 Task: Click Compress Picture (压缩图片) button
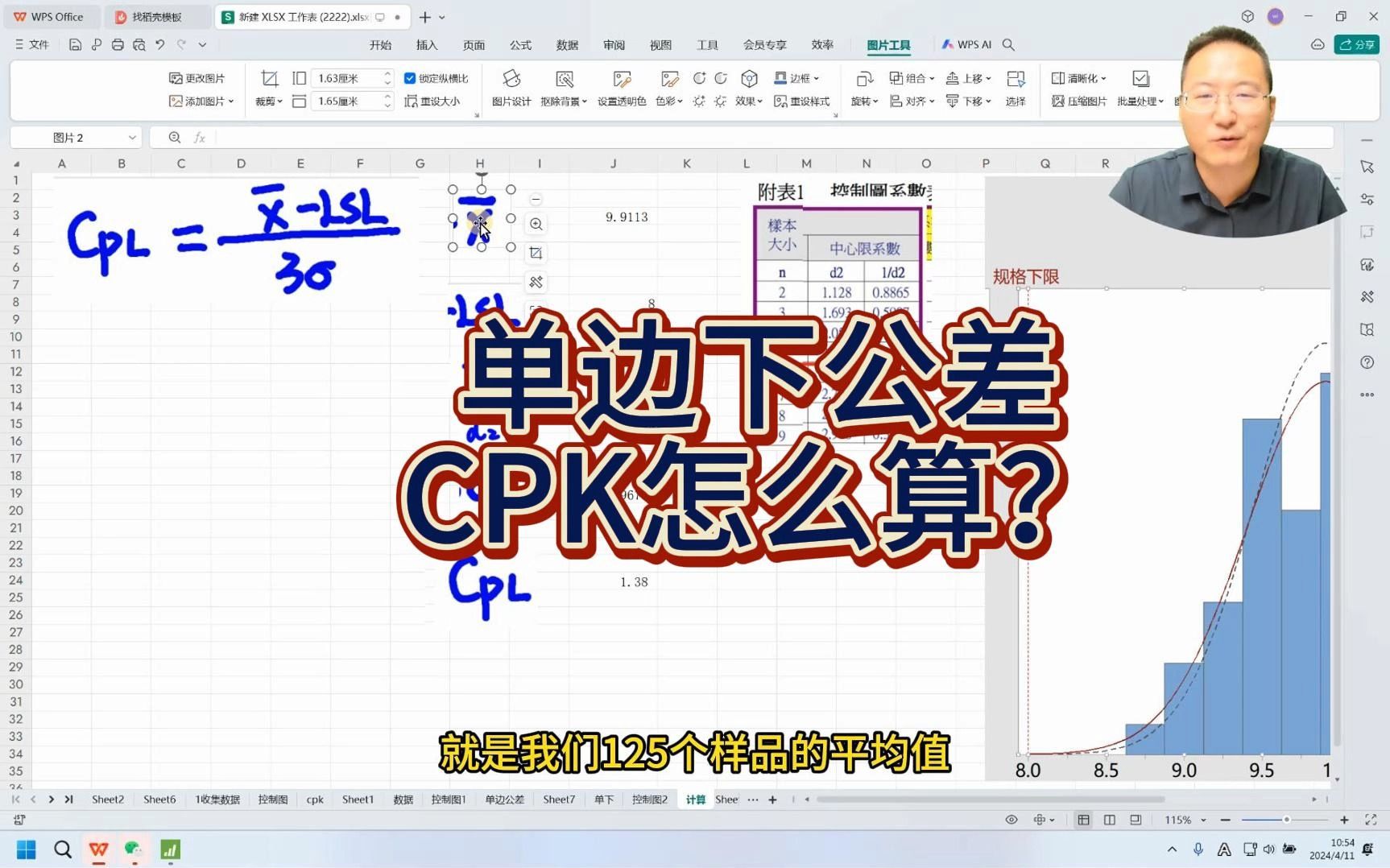tap(1079, 101)
